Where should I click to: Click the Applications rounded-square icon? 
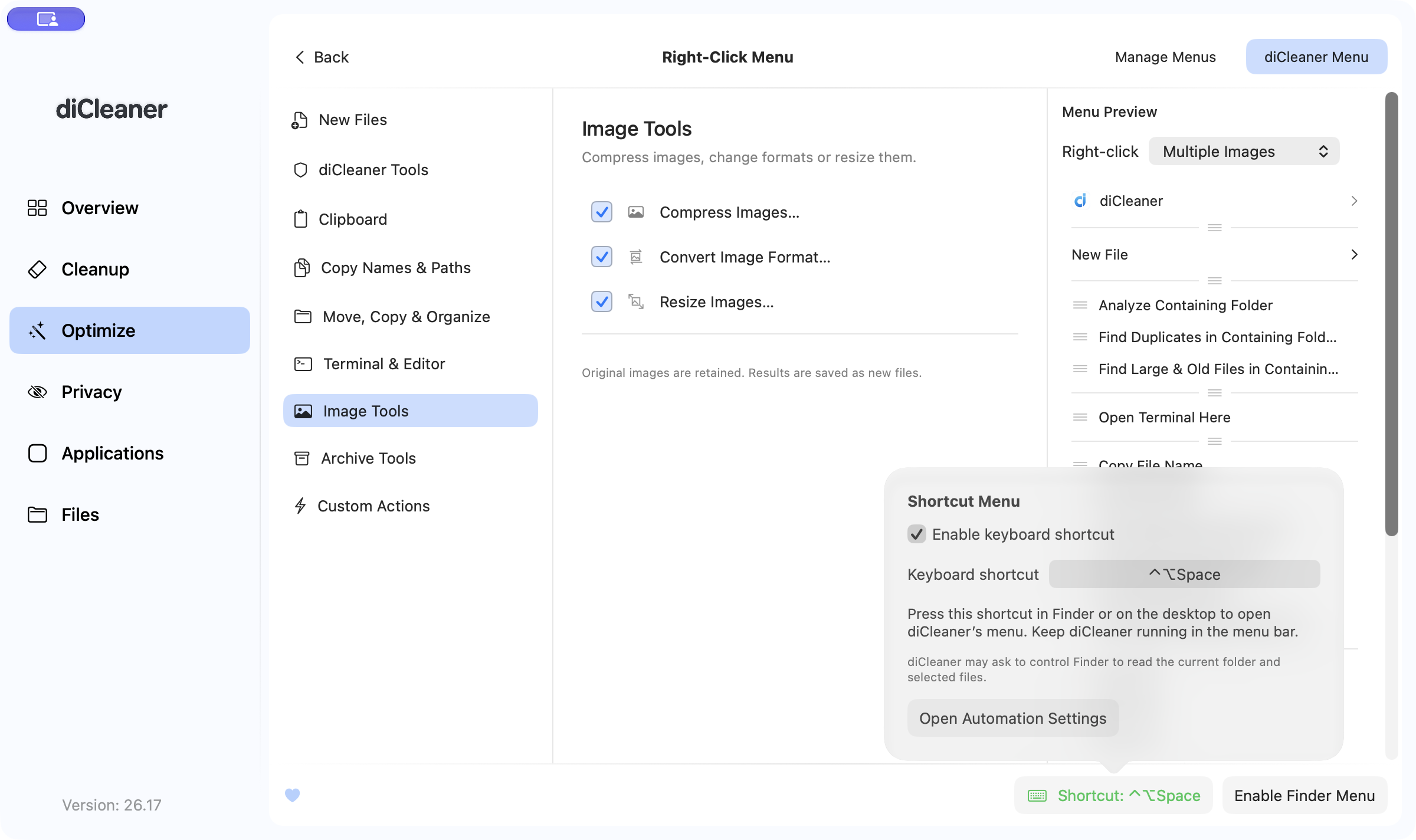[37, 453]
